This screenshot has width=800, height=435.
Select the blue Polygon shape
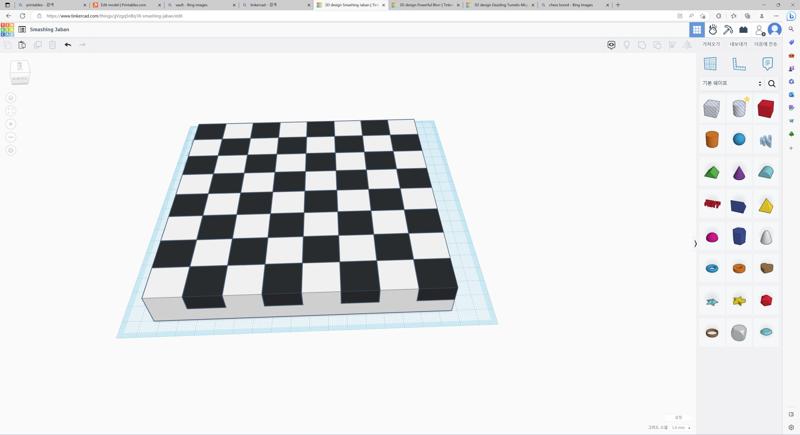[739, 236]
